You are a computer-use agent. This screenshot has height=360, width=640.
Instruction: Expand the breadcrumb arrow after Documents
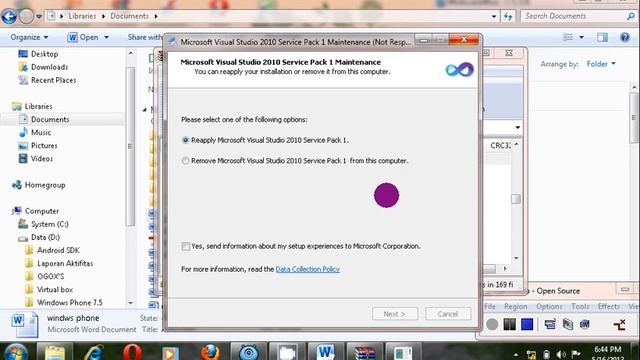coord(156,16)
